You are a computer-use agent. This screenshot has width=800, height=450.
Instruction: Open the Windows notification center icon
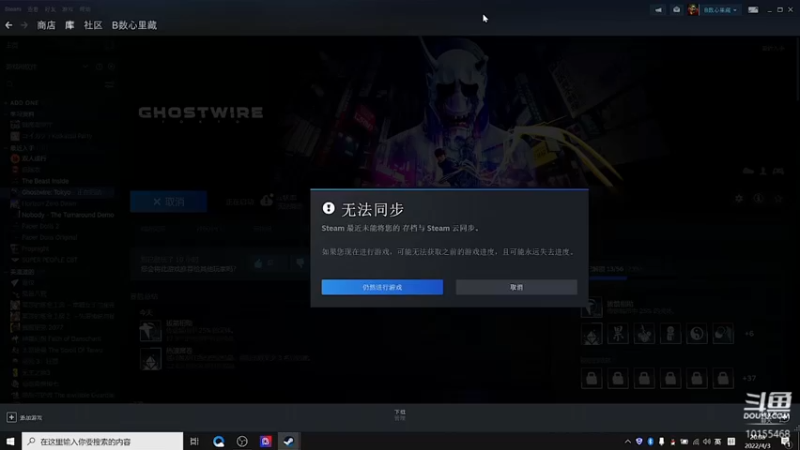point(786,441)
